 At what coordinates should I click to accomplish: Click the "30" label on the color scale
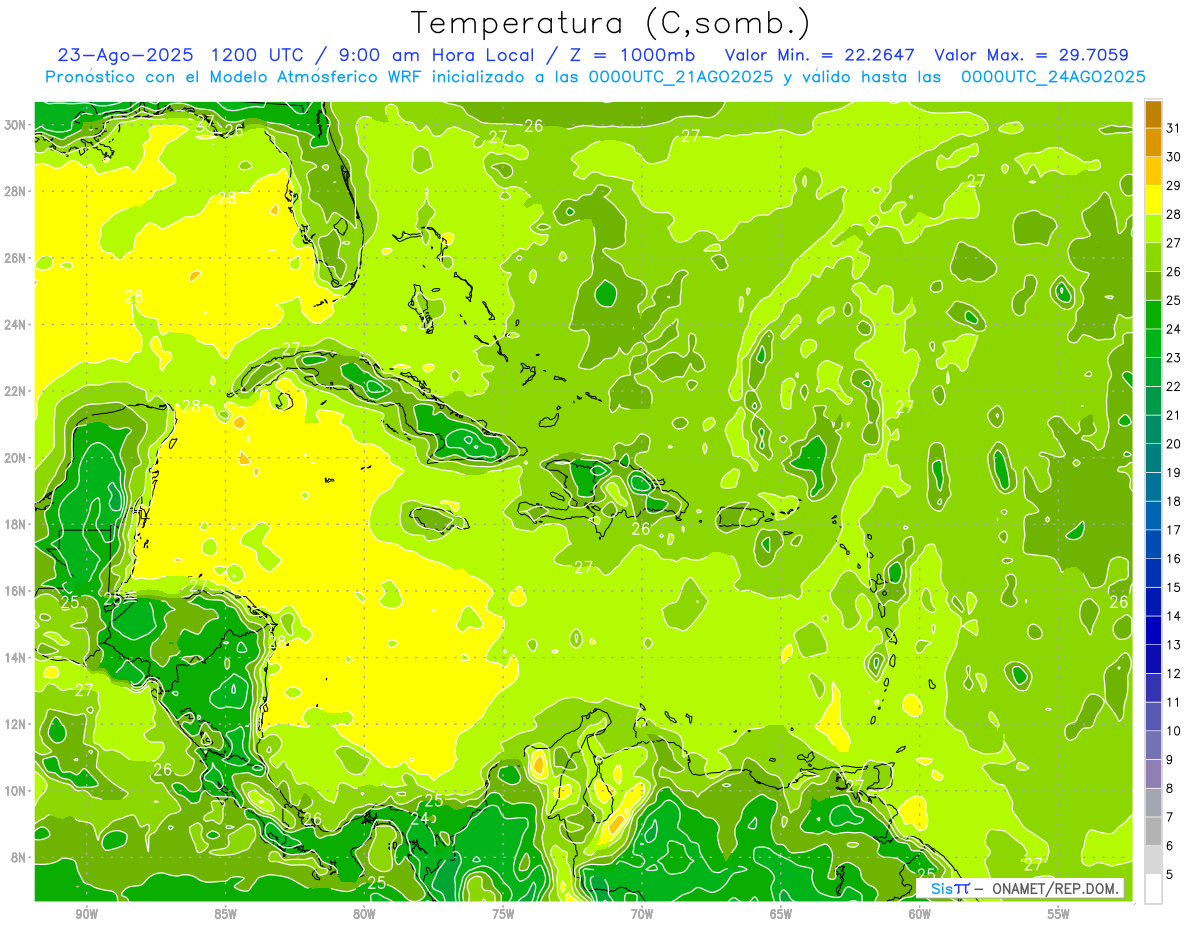(1174, 157)
